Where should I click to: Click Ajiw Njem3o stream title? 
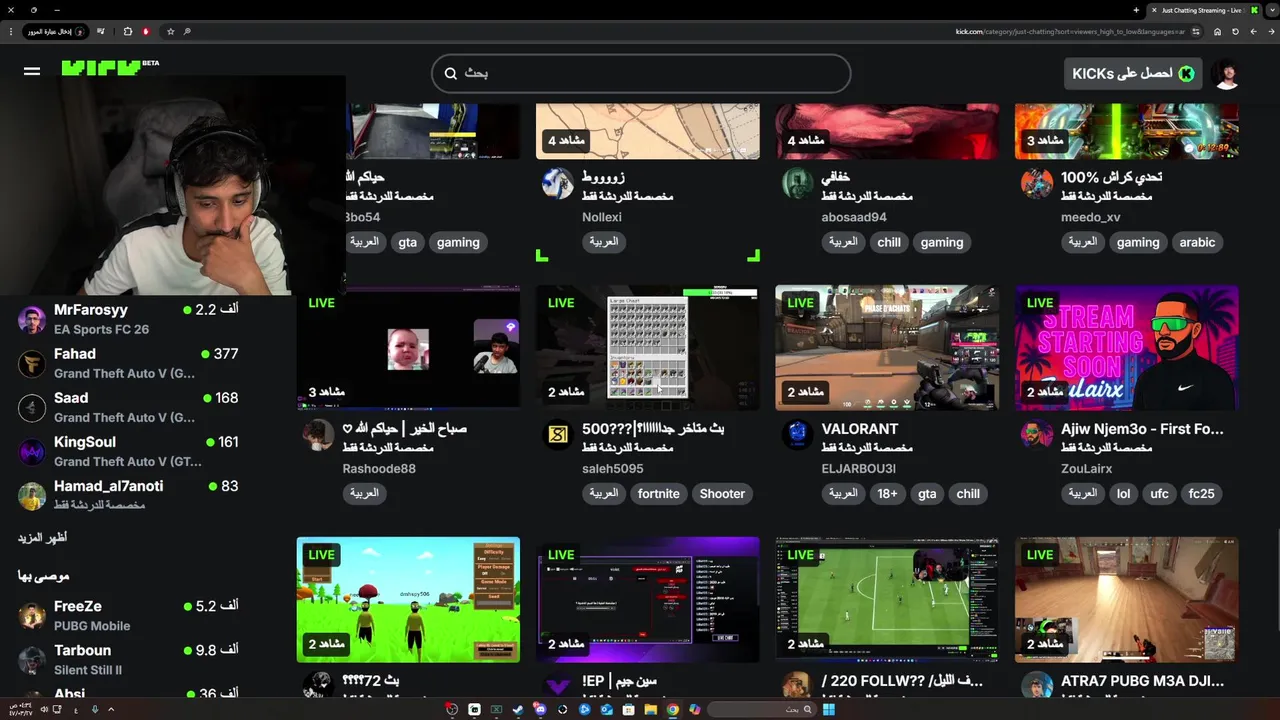click(1142, 428)
